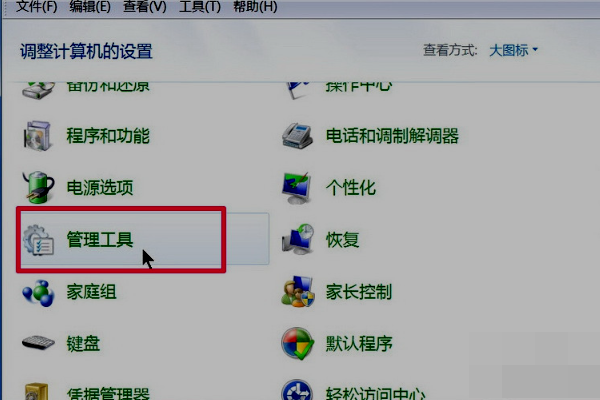Screen dimensions: 600x400
Task: Open the 程序和功能 icon
Action: 37,136
